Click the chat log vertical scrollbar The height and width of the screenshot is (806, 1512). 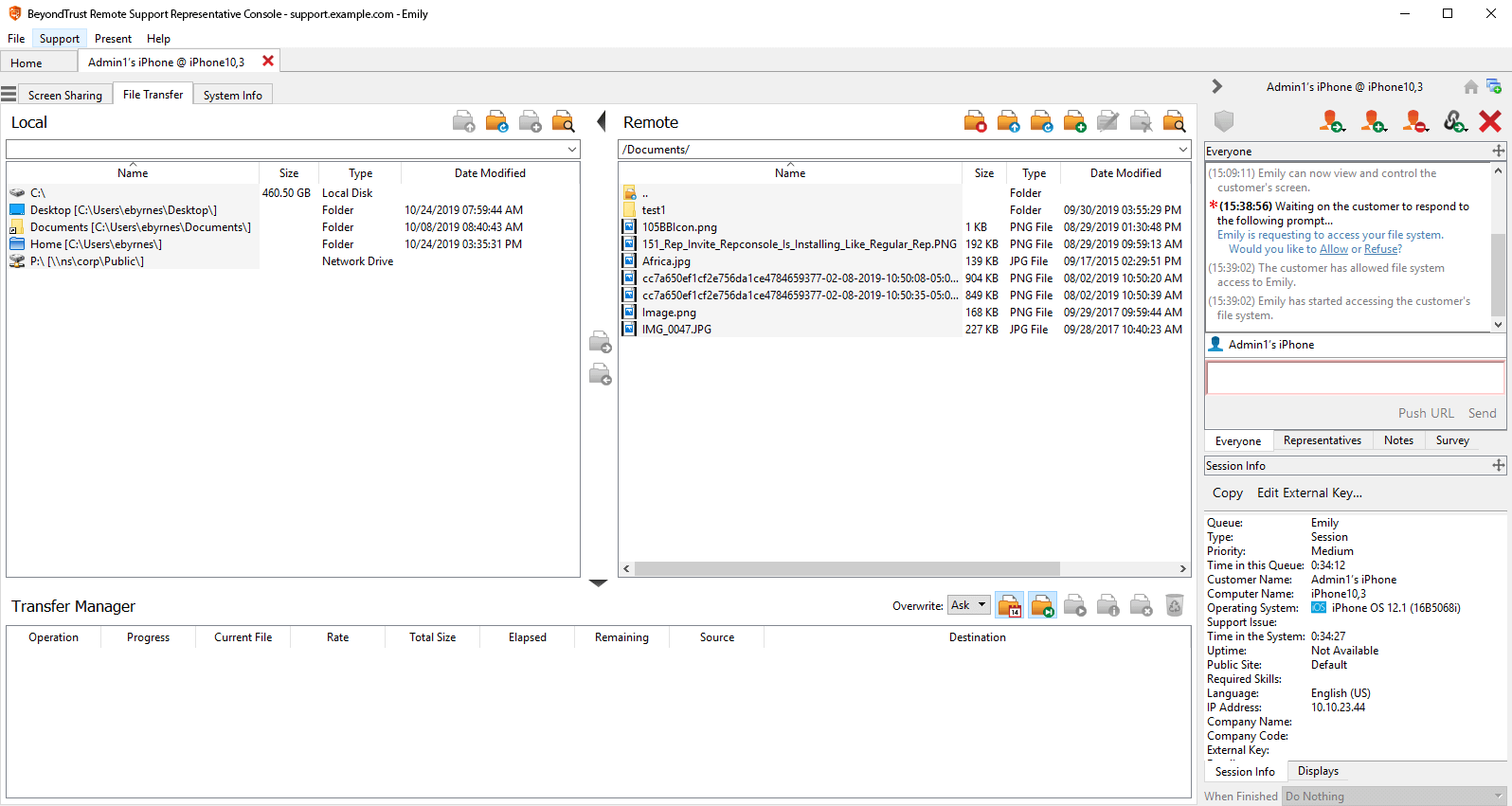click(1498, 275)
